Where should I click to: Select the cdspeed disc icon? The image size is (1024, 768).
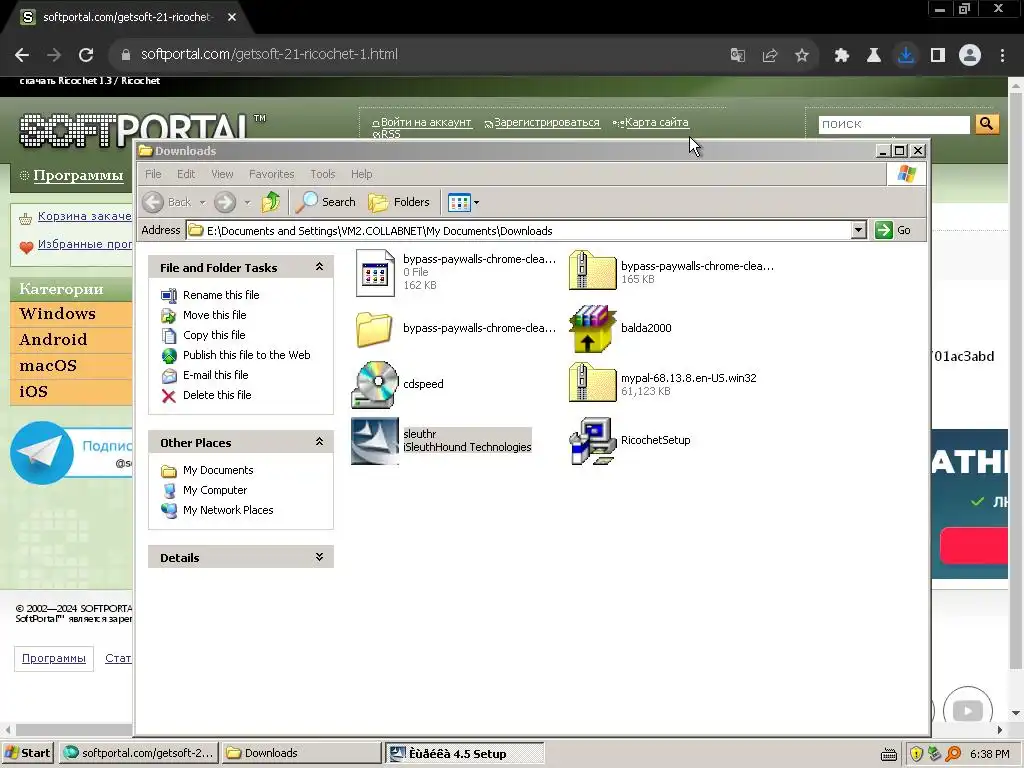(375, 384)
